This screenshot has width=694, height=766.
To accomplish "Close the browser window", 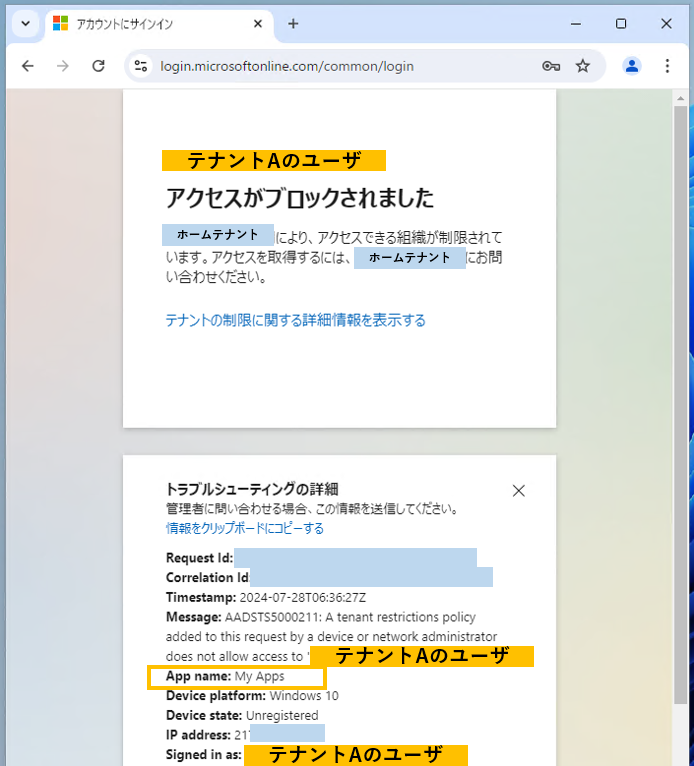I will click(666, 23).
